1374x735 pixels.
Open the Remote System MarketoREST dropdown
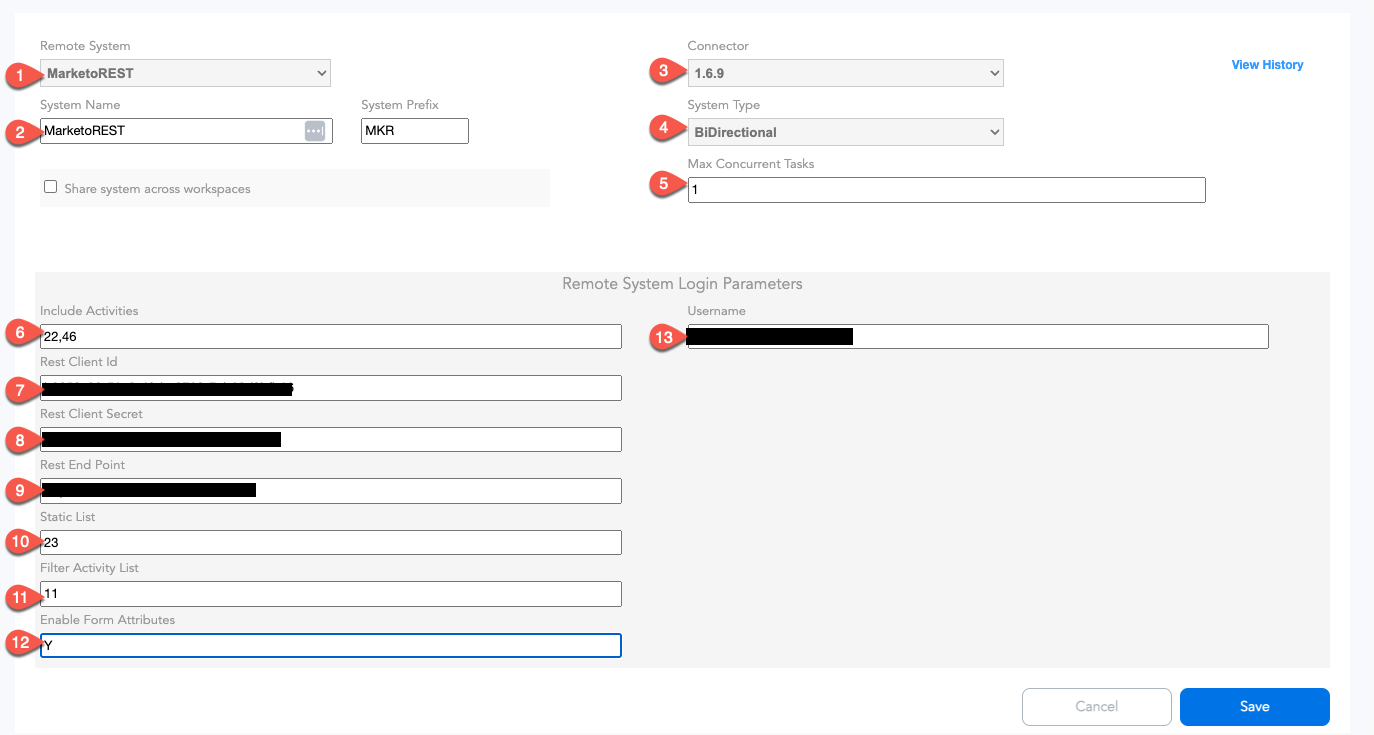(185, 73)
